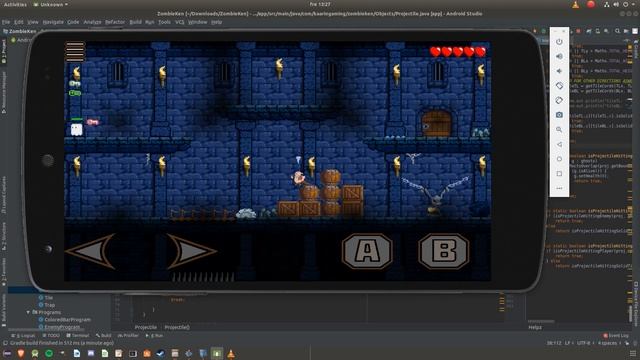Image resolution: width=640 pixels, height=360 pixels.
Task: Rotate emulator right using second rotate icon
Action: pyautogui.click(x=559, y=100)
